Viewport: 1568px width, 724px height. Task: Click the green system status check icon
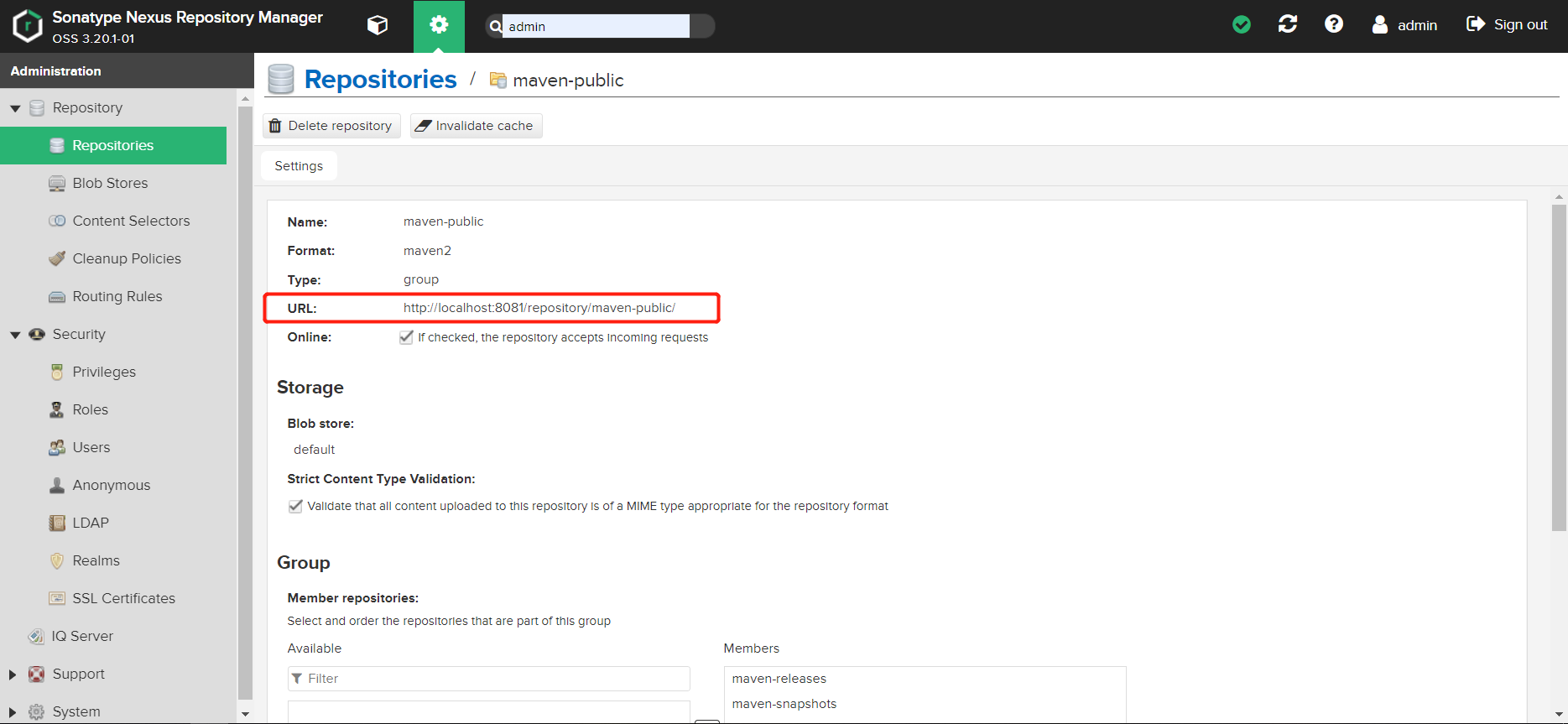click(x=1242, y=25)
